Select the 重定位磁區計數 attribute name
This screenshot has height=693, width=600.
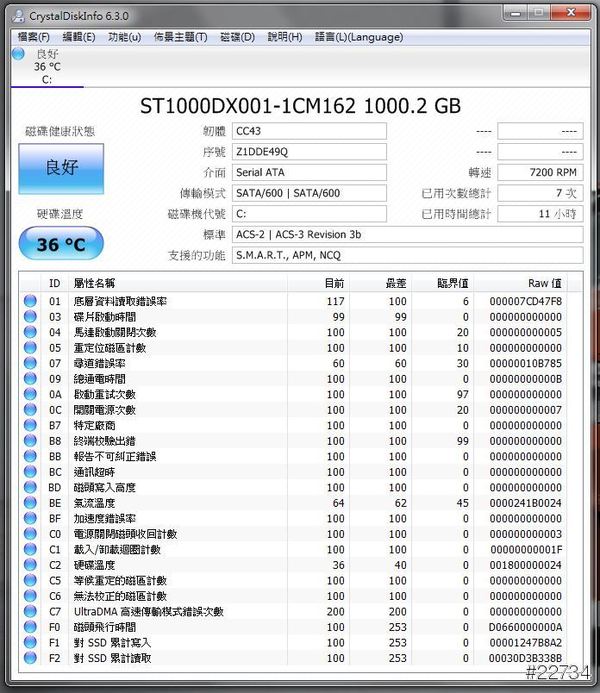click(110, 347)
